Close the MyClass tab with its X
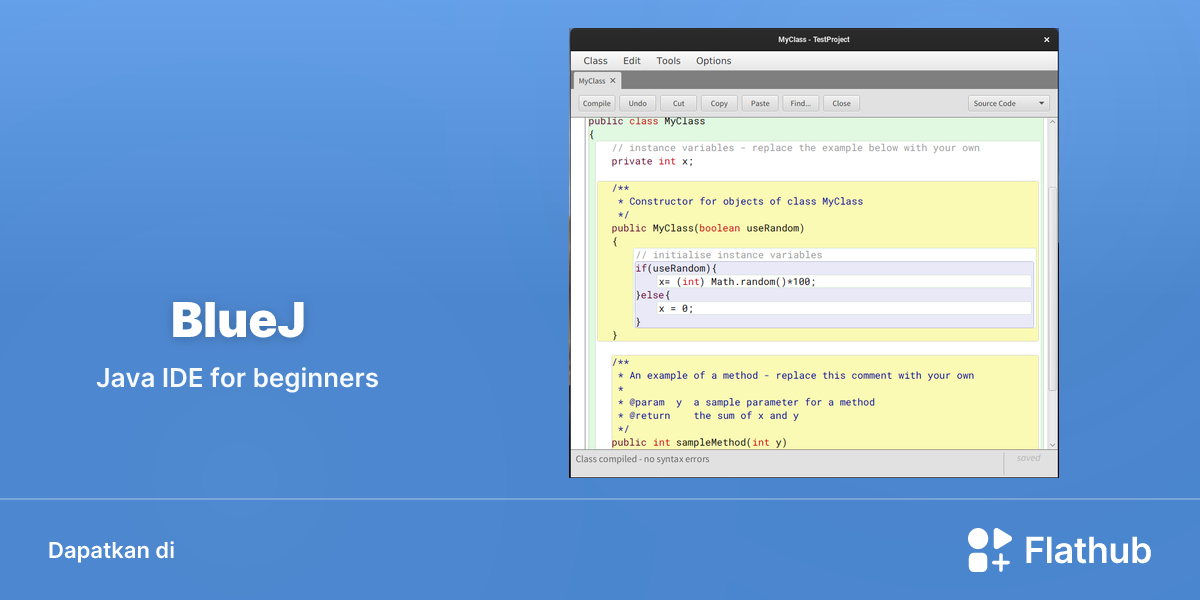This screenshot has height=600, width=1200. pos(613,81)
